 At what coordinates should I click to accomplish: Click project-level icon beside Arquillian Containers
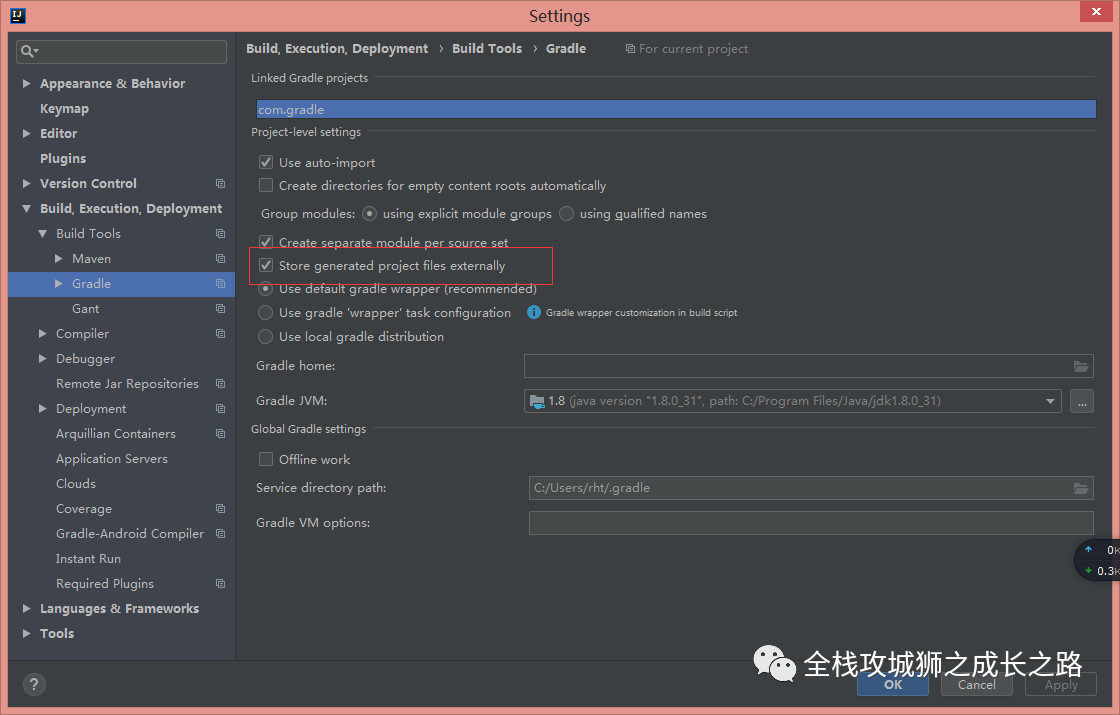[221, 434]
